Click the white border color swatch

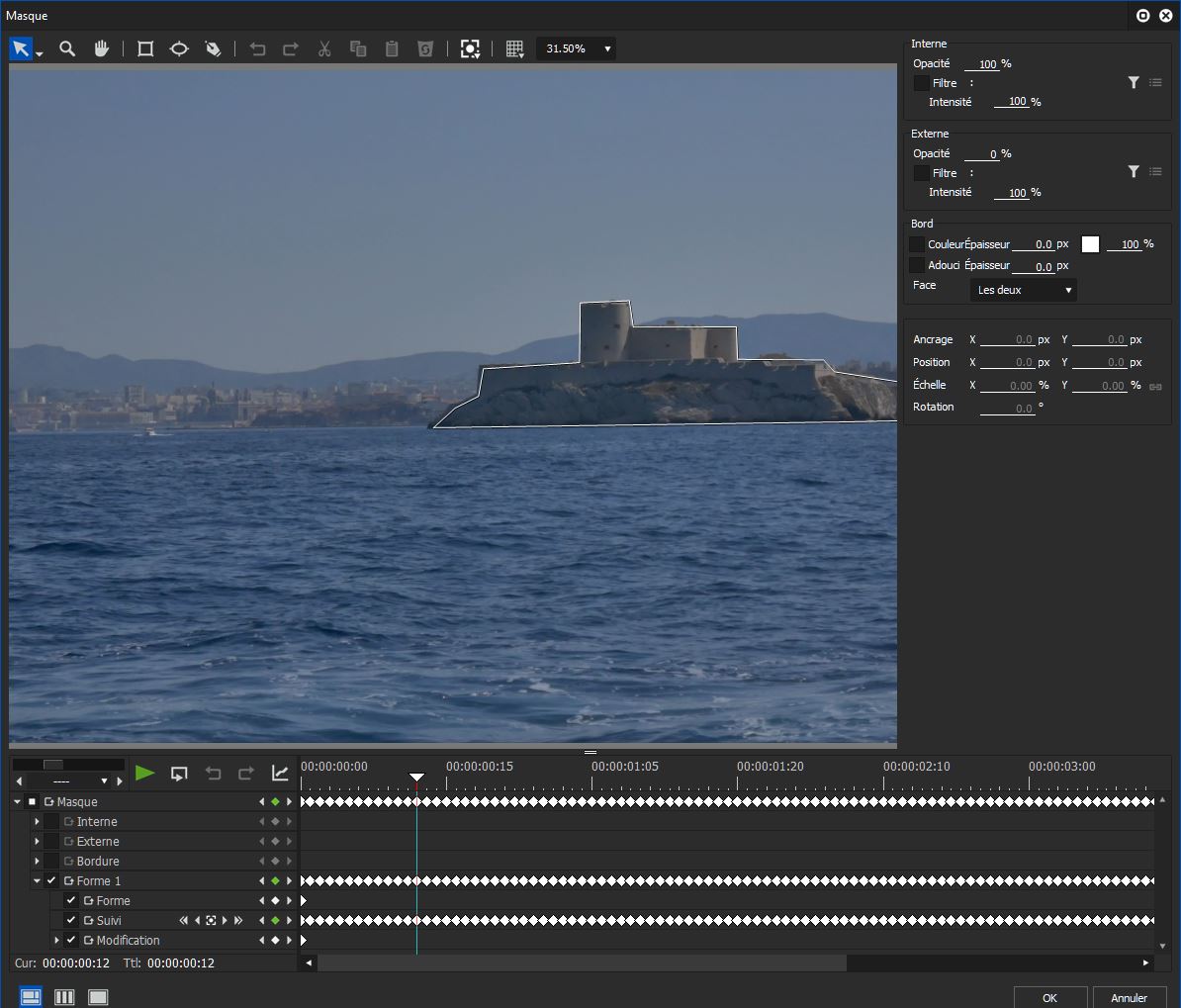point(1090,244)
